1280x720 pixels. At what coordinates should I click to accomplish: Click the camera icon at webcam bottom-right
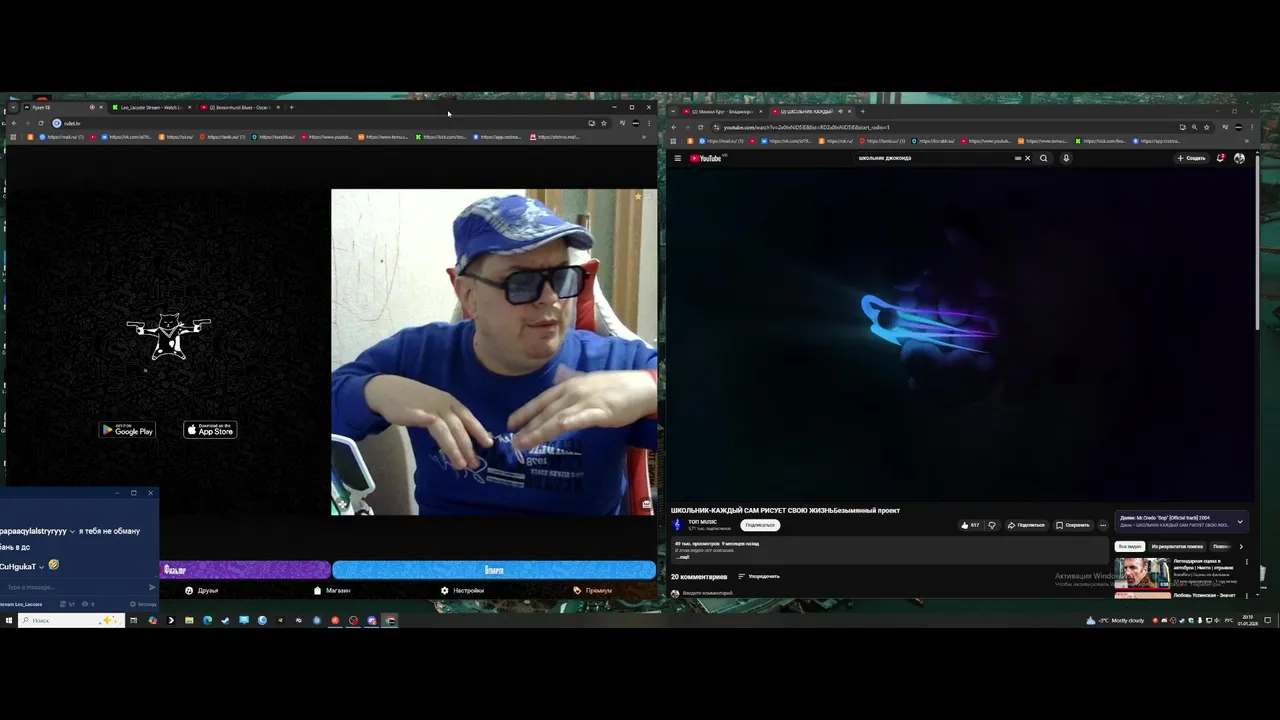point(646,505)
